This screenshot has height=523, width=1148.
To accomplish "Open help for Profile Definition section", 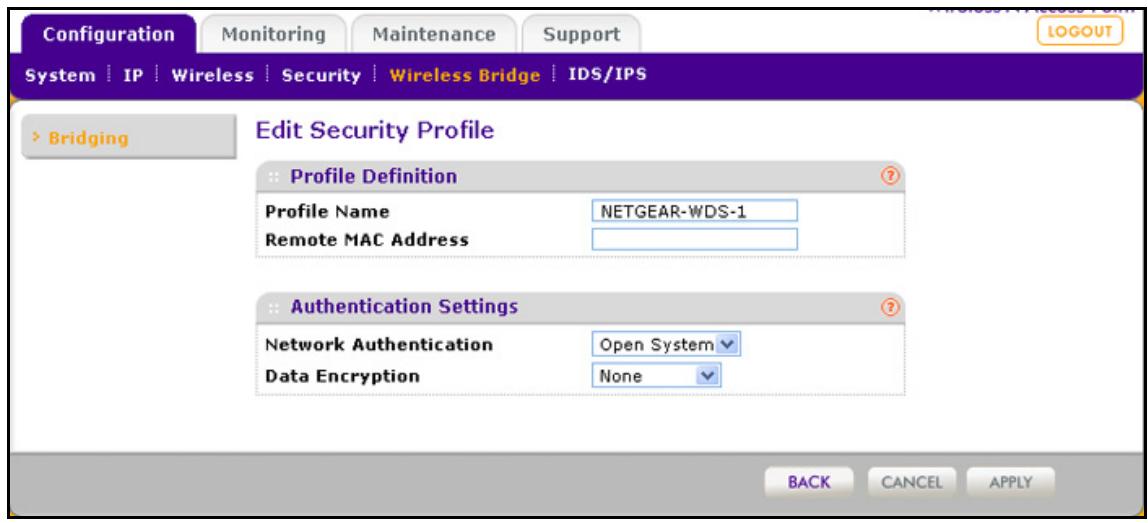I will pos(890,177).
